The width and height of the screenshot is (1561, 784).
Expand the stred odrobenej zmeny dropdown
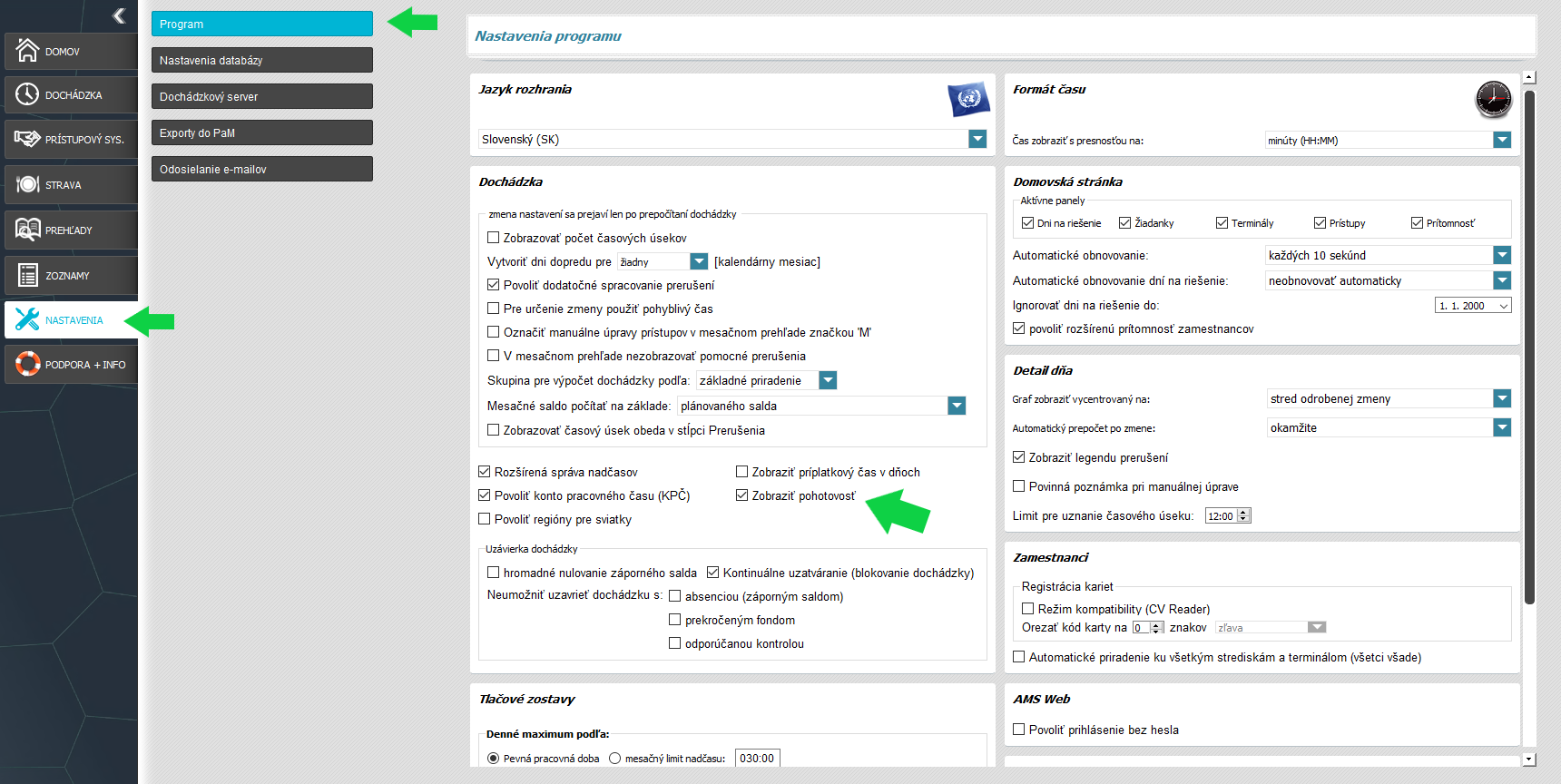[x=1502, y=398]
